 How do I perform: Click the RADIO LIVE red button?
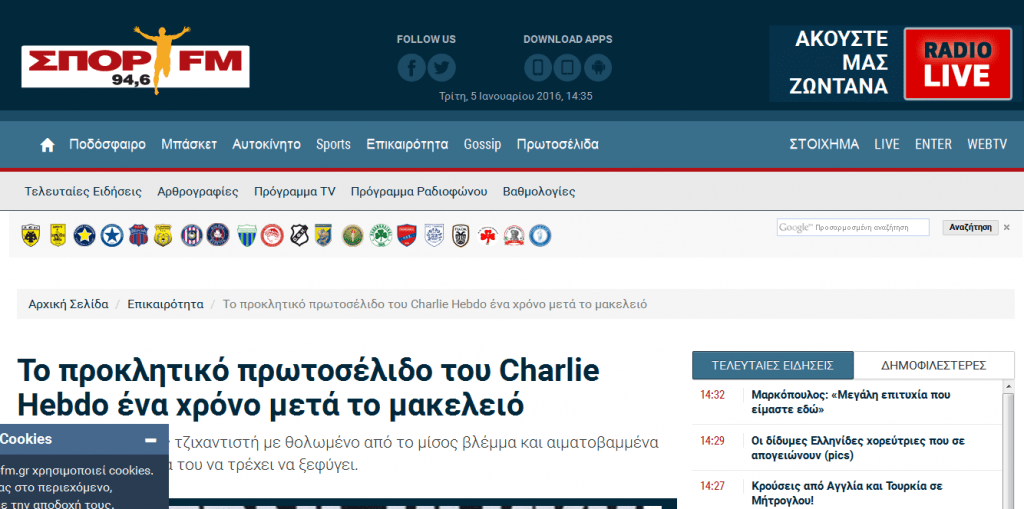click(x=957, y=64)
